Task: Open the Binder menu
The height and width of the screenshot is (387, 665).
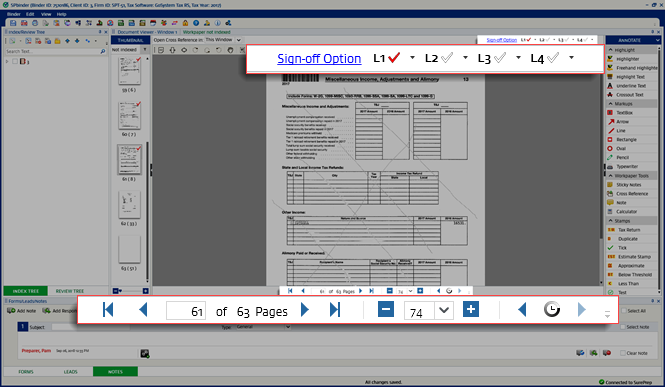Action: pos(14,14)
